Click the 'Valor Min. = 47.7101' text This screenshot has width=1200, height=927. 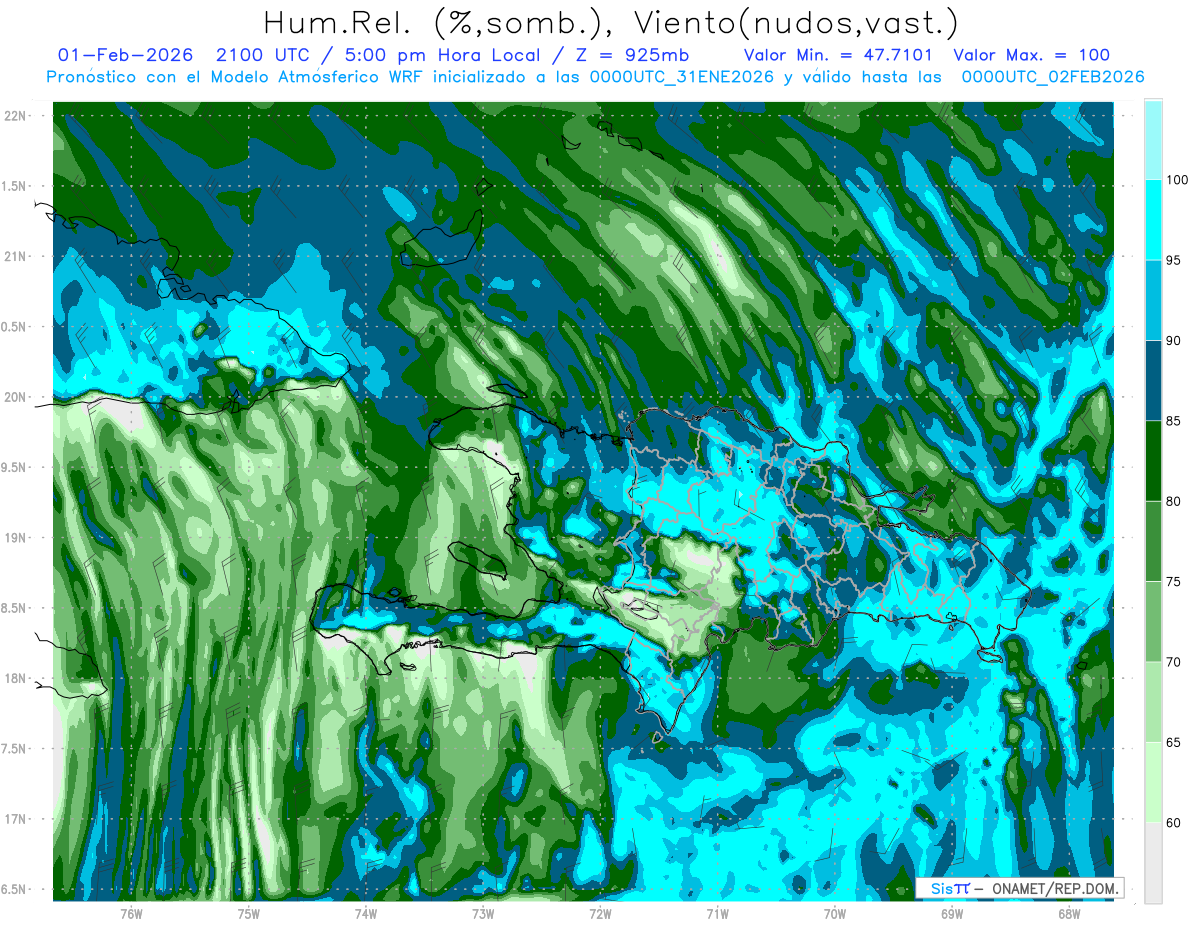click(838, 56)
